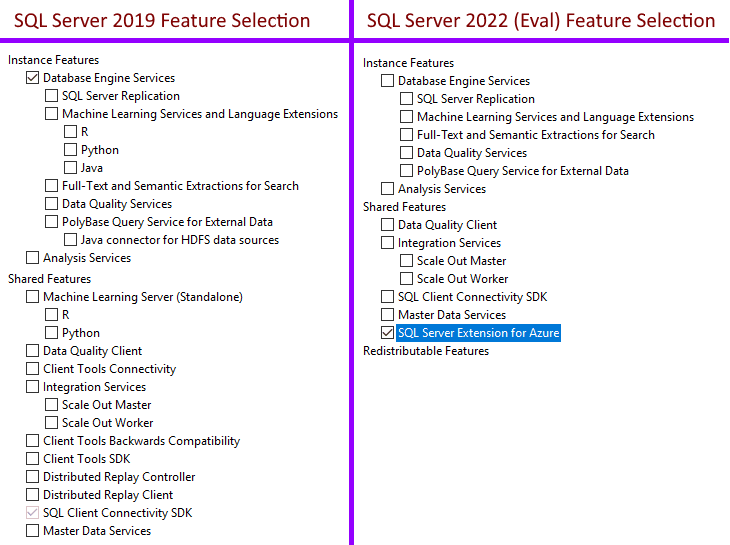
Task: Check Distributed Replay Controller
Action: coord(32,477)
